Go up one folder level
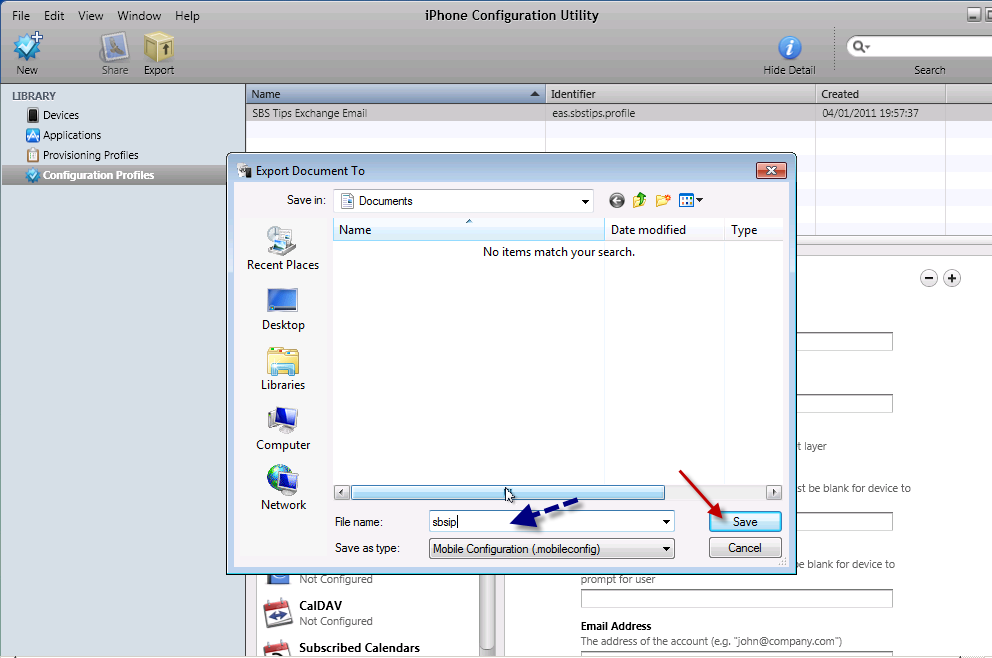 coord(639,201)
